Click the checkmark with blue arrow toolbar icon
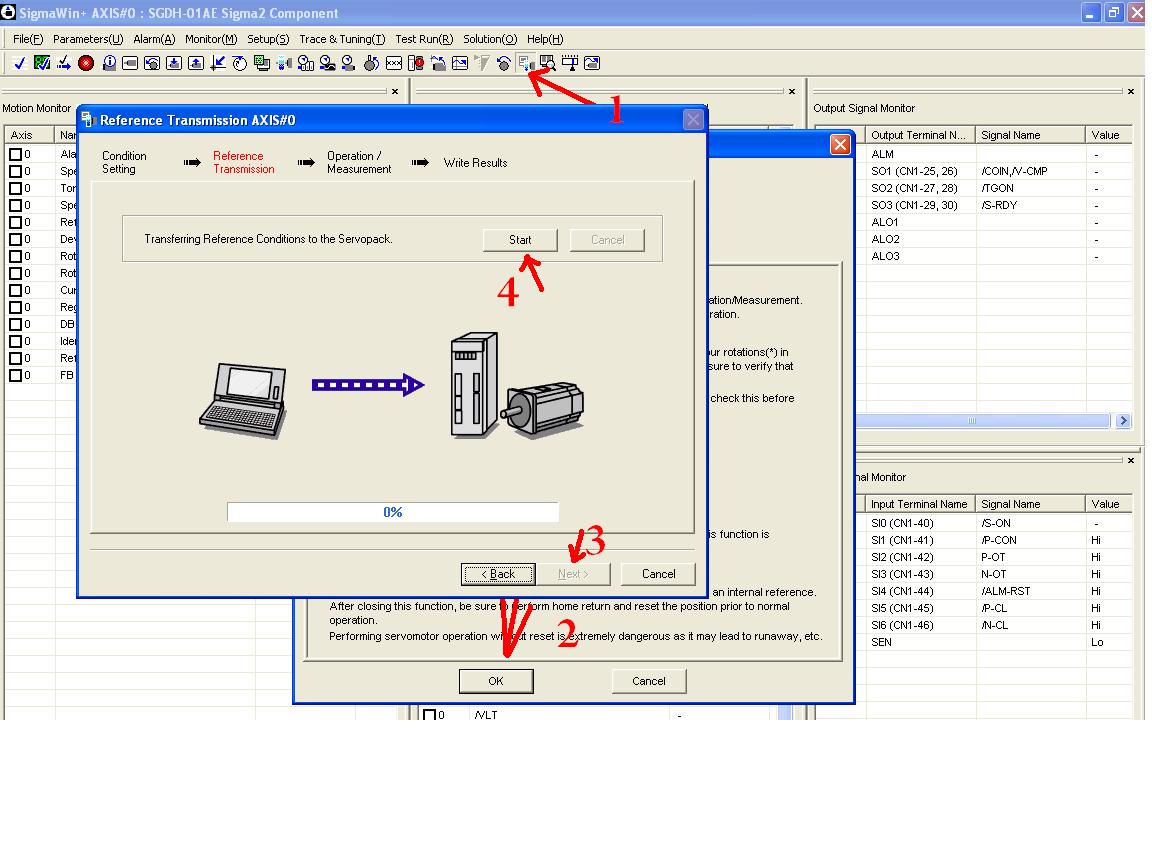 click(64, 63)
